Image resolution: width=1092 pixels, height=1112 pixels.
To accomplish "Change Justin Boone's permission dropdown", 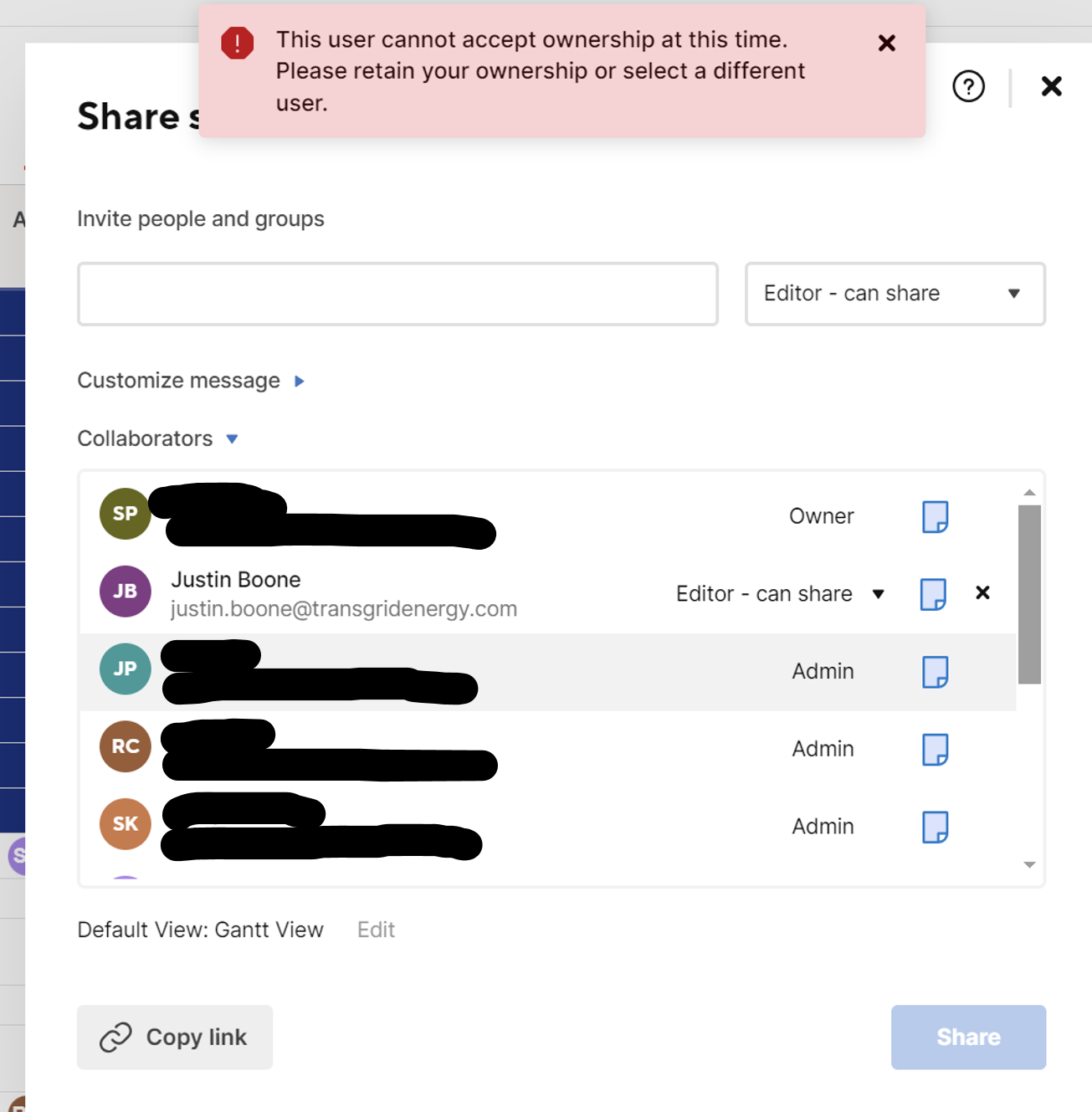I will [780, 594].
